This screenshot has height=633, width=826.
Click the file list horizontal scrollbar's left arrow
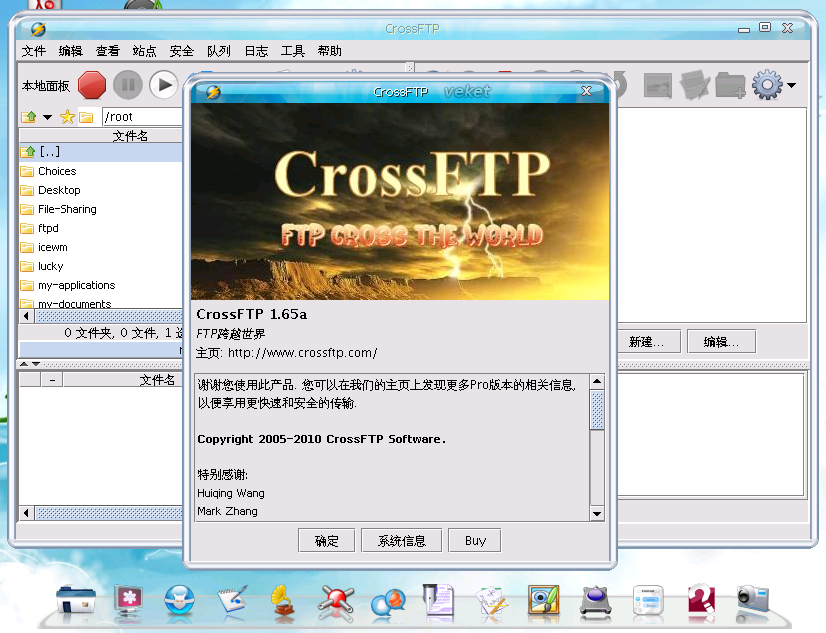click(x=26, y=316)
